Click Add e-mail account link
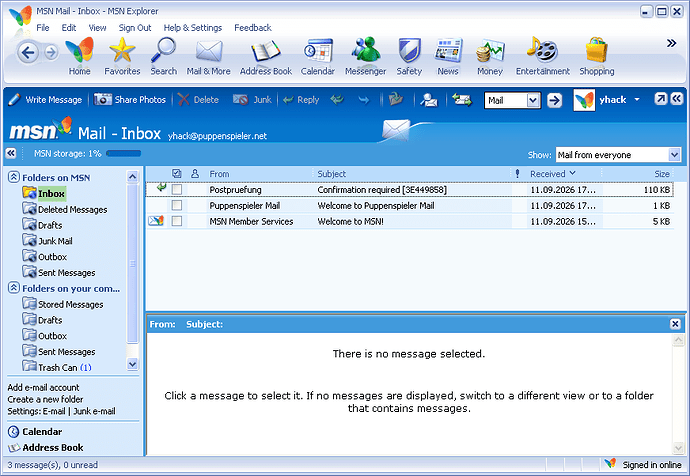The height and width of the screenshot is (476, 690). pos(43,388)
